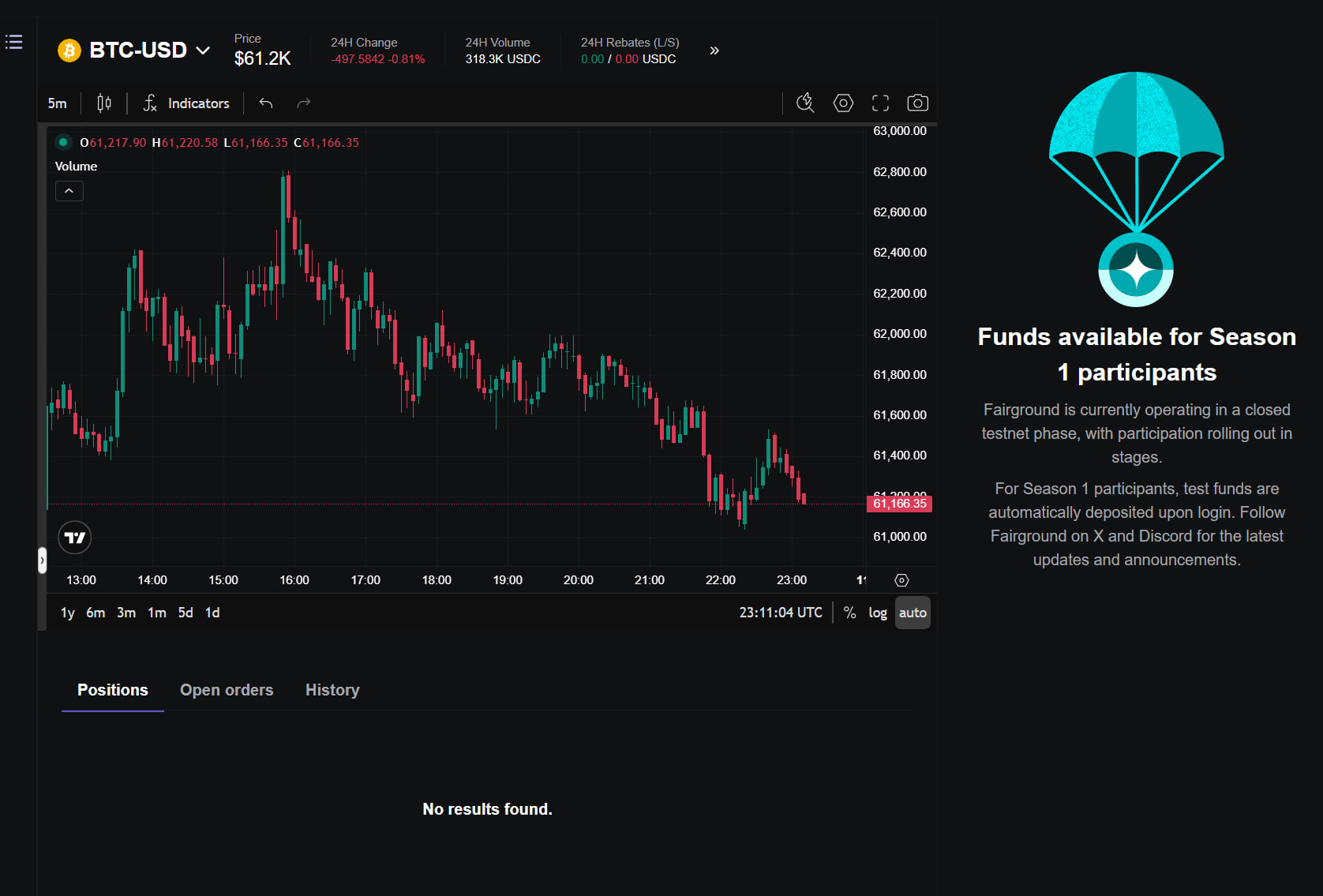Click the No results found message

click(487, 809)
